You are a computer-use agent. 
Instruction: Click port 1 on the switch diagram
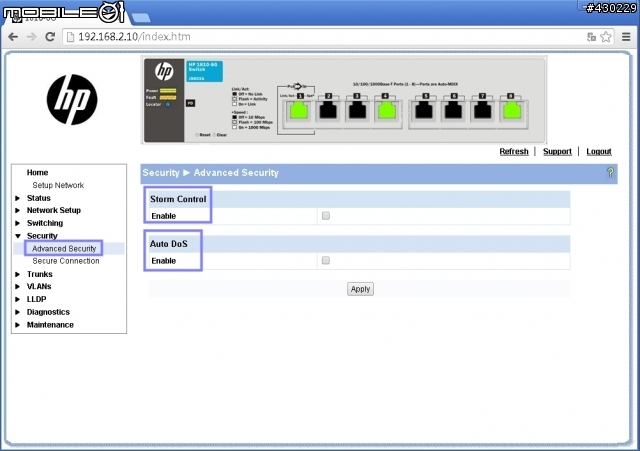pos(299,111)
